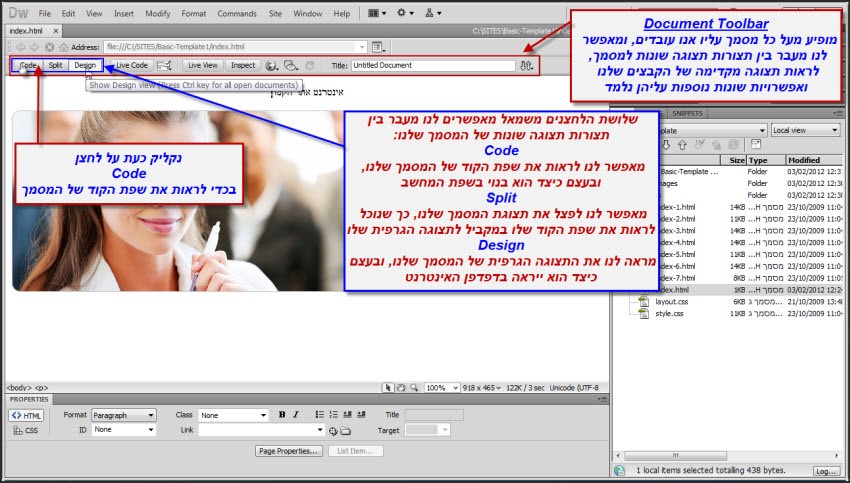Click the browser Back arrow in address bar
Viewport: 850px width, 483px height.
click(x=21, y=47)
